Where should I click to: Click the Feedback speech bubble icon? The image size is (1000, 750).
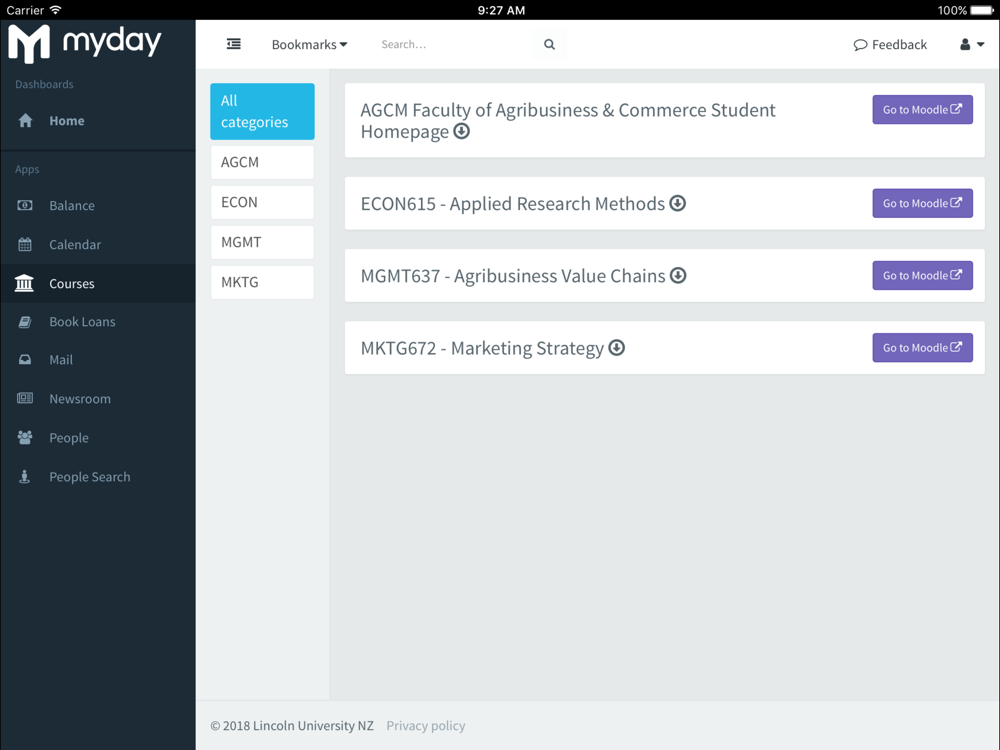[x=860, y=45]
